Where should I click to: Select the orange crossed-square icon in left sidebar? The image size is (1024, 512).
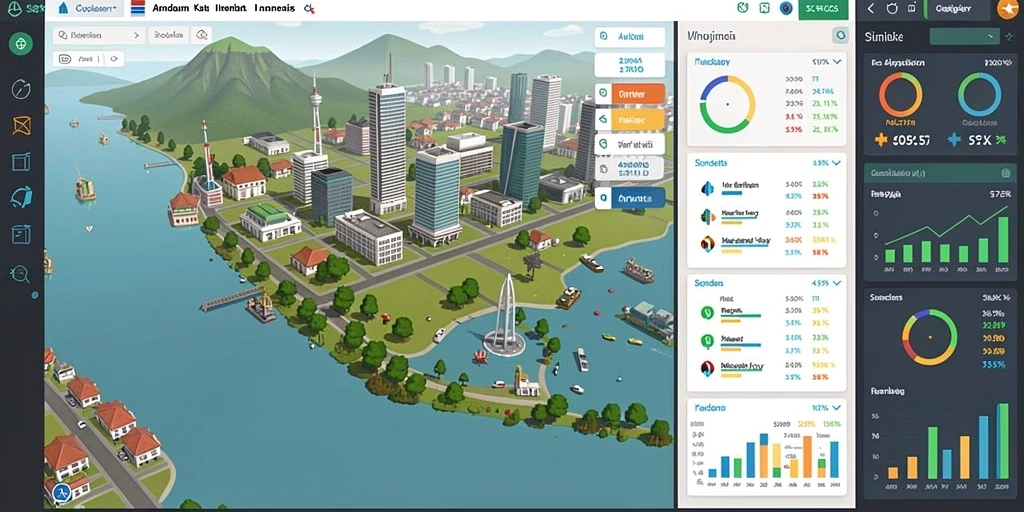[22, 124]
